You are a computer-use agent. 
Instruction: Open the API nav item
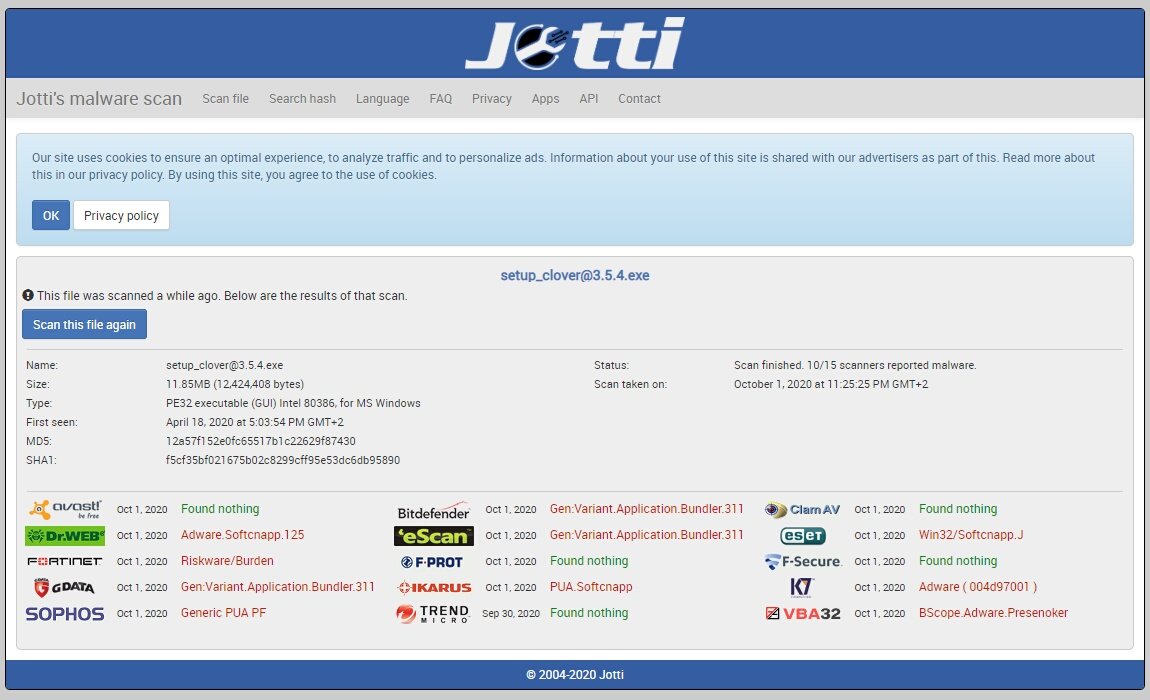[588, 98]
